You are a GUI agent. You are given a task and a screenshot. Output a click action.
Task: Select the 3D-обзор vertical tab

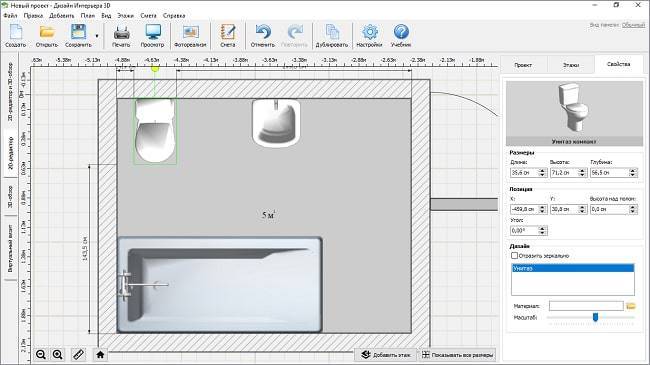[x=10, y=197]
